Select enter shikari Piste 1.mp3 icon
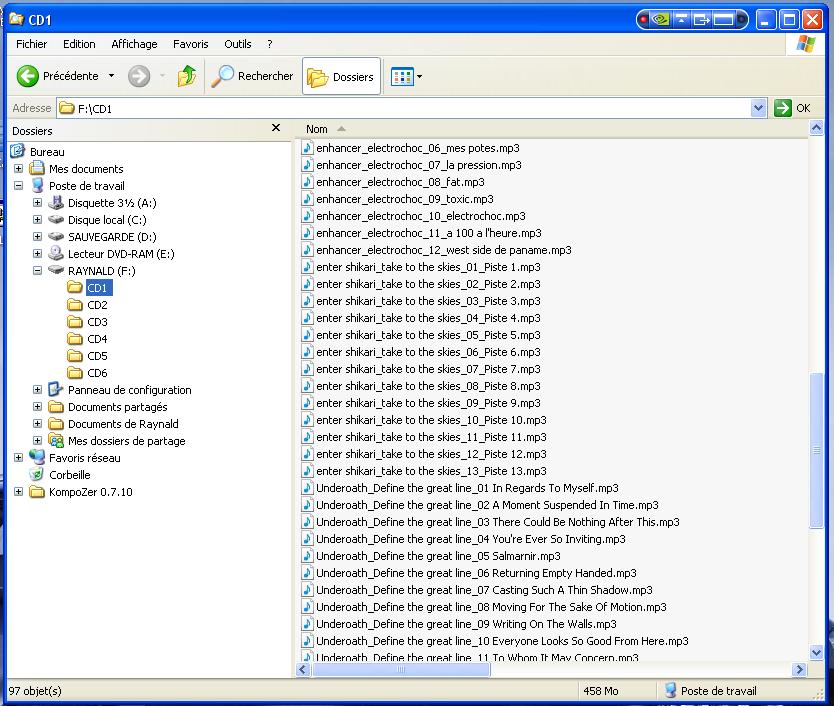This screenshot has width=834, height=706. [307, 267]
